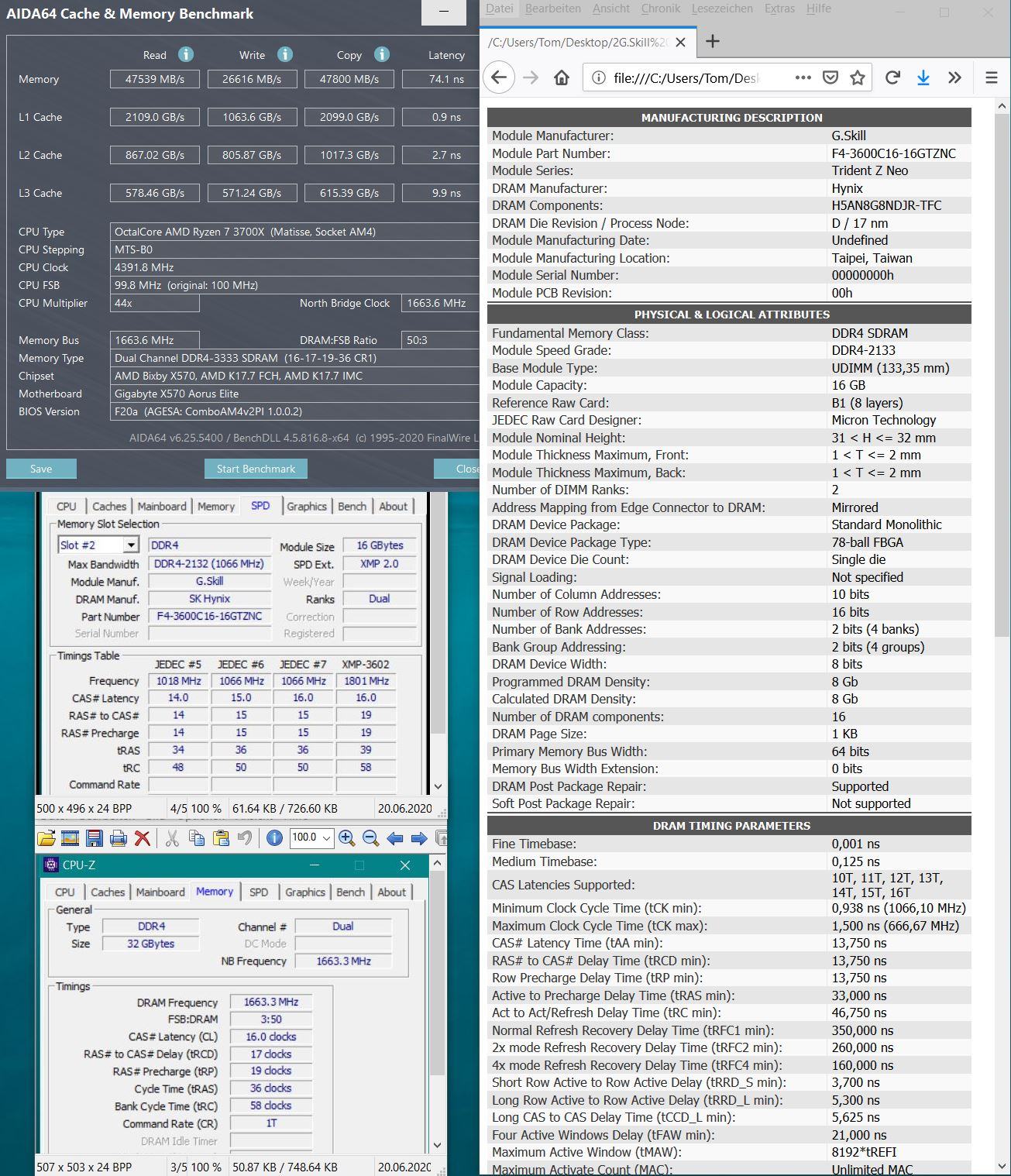Click Write info icon in AIDA64 benchmark
The image size is (1011, 1176).
(285, 54)
